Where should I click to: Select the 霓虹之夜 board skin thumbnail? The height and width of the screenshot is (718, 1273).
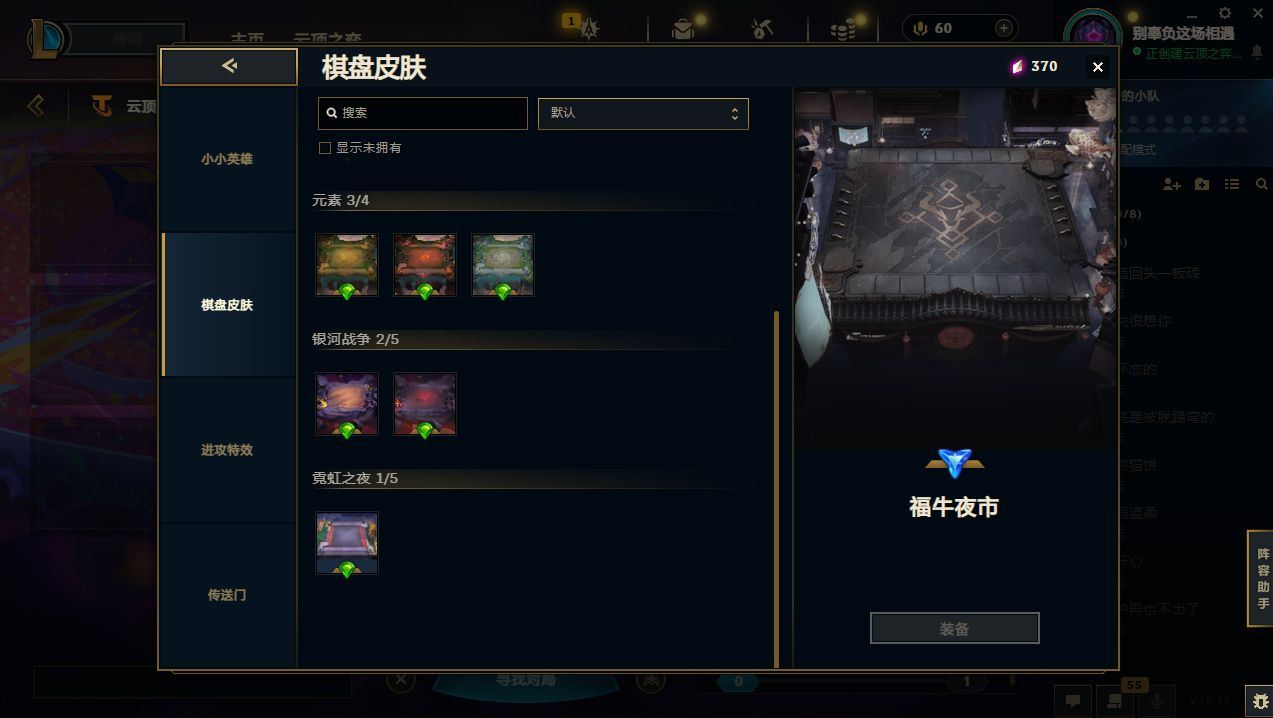pos(347,543)
